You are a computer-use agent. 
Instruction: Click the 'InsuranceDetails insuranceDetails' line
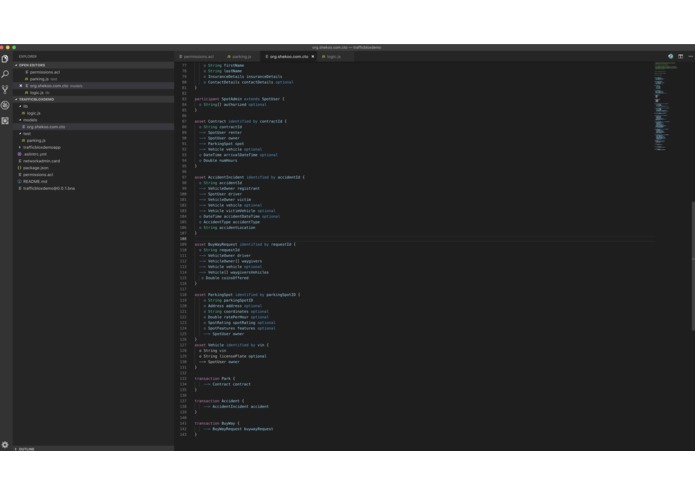[243, 77]
